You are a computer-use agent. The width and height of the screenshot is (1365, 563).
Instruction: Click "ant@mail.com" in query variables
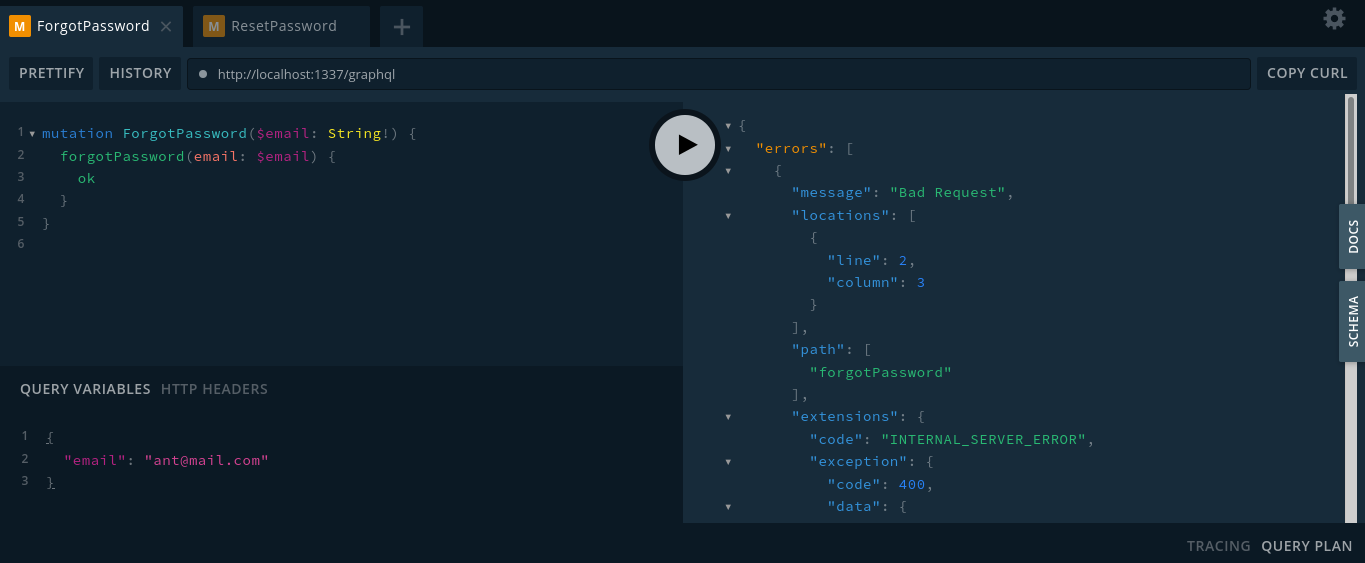pos(207,460)
